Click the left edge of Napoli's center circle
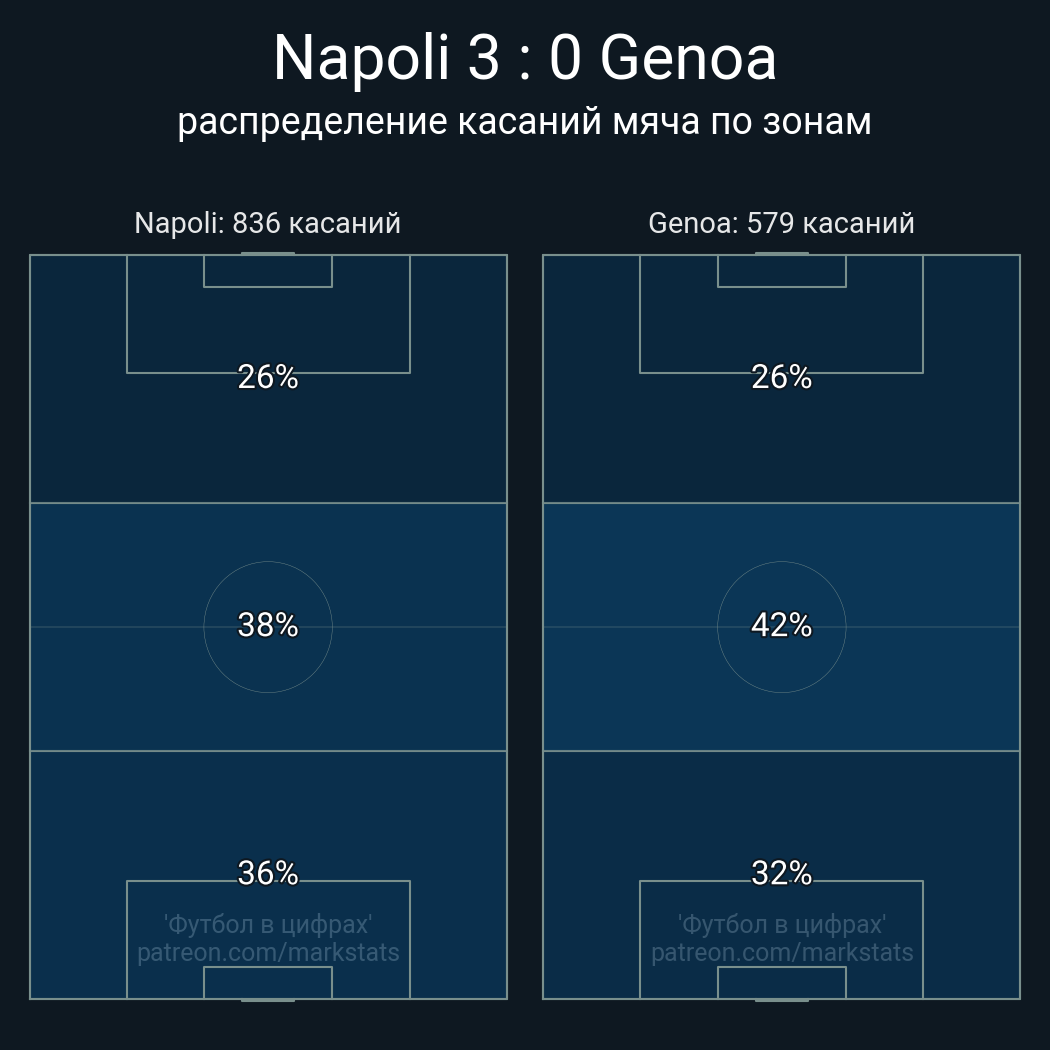Screen dimensions: 1050x1050 tap(204, 627)
